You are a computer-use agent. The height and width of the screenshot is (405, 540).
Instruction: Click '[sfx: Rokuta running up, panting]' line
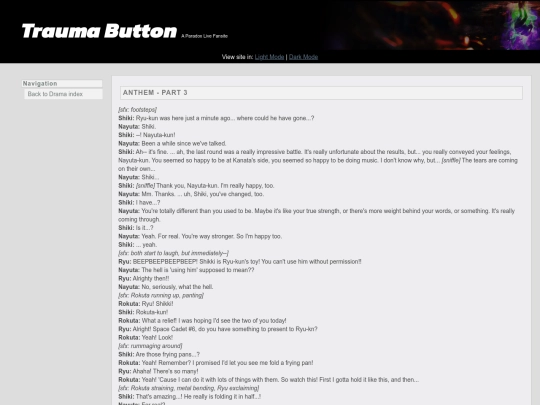161,295
